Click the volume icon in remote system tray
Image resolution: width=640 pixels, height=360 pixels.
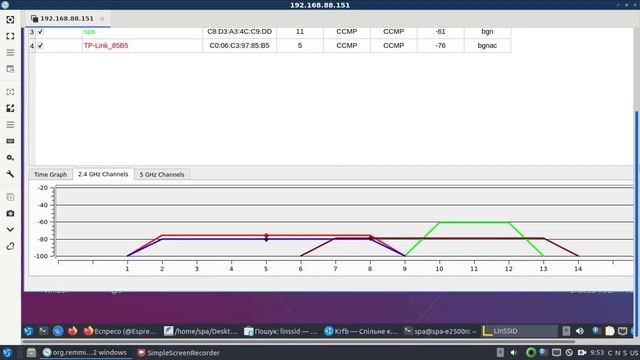click(x=580, y=331)
